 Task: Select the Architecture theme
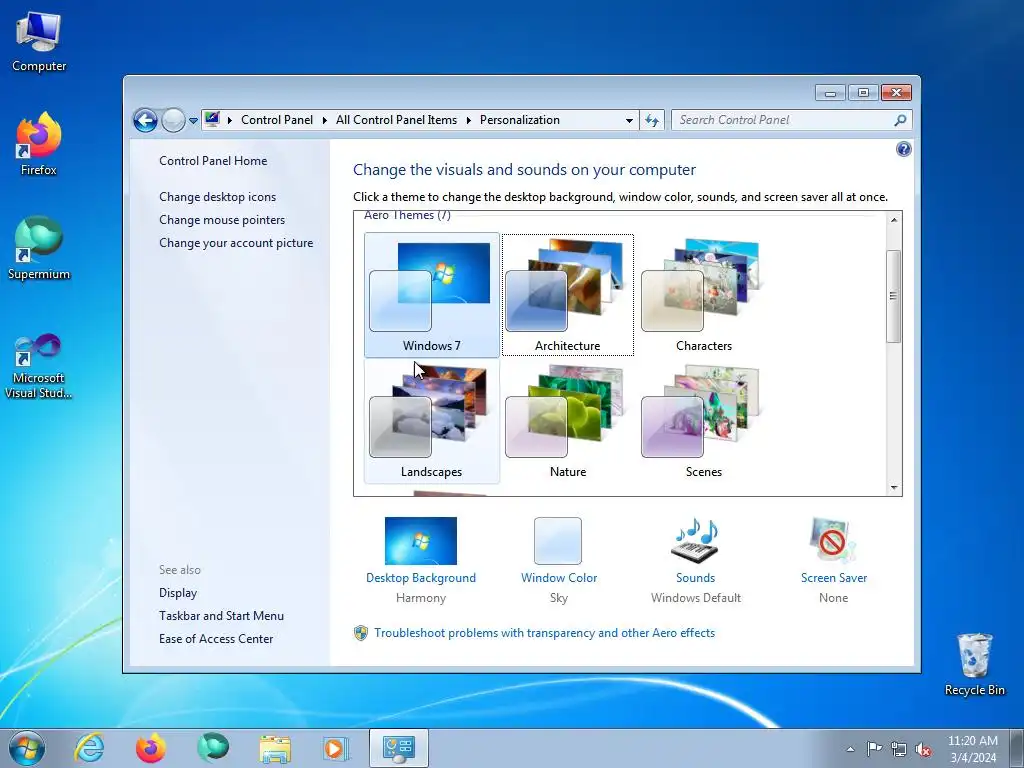(x=568, y=295)
